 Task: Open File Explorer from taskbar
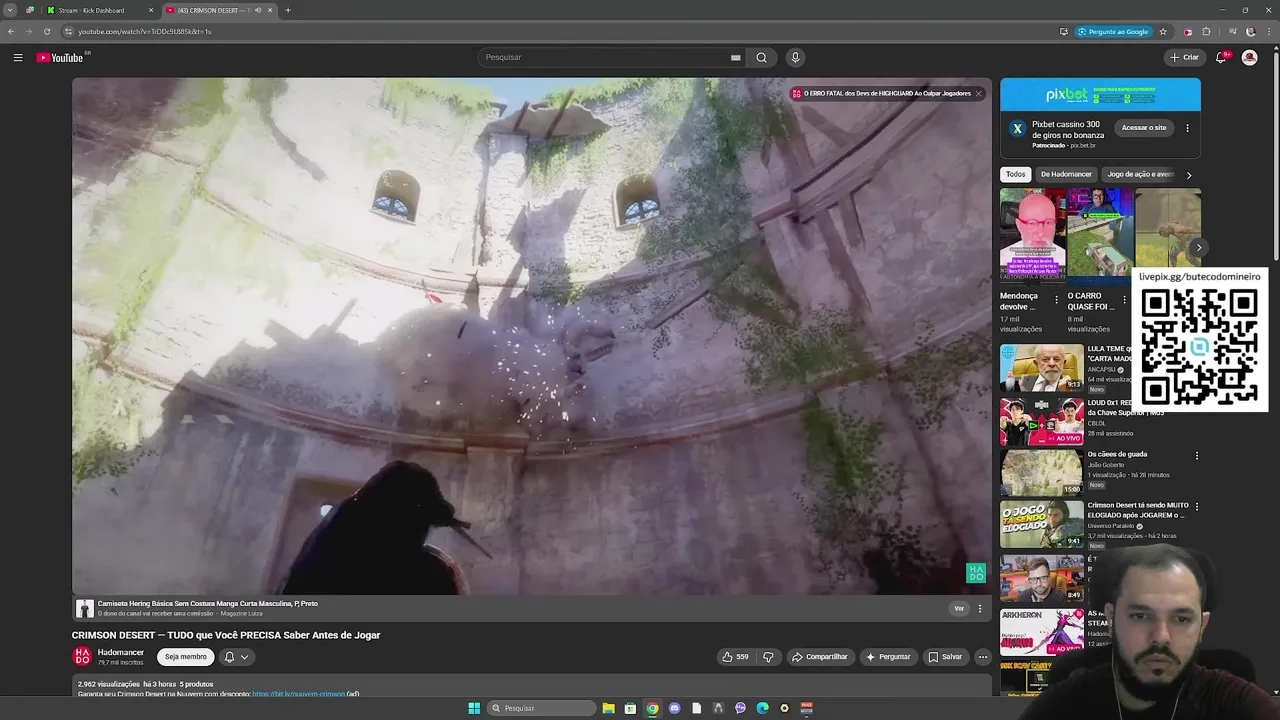tap(608, 708)
